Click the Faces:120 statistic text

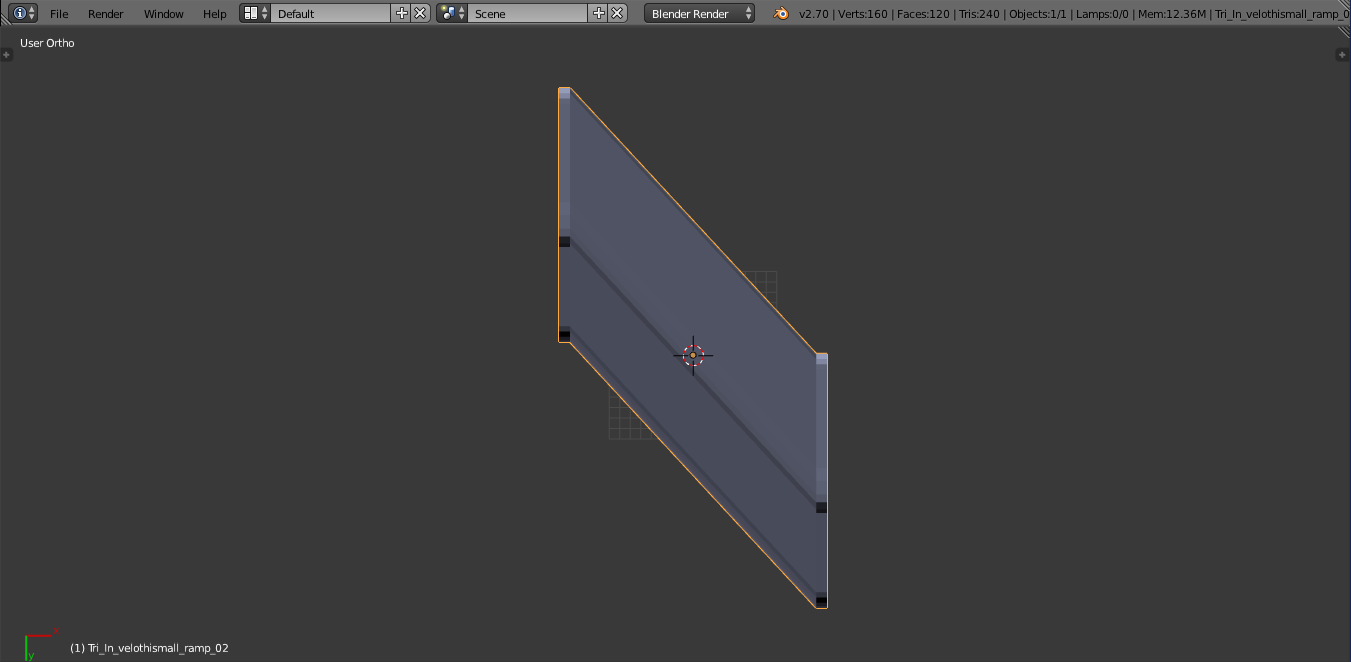923,14
